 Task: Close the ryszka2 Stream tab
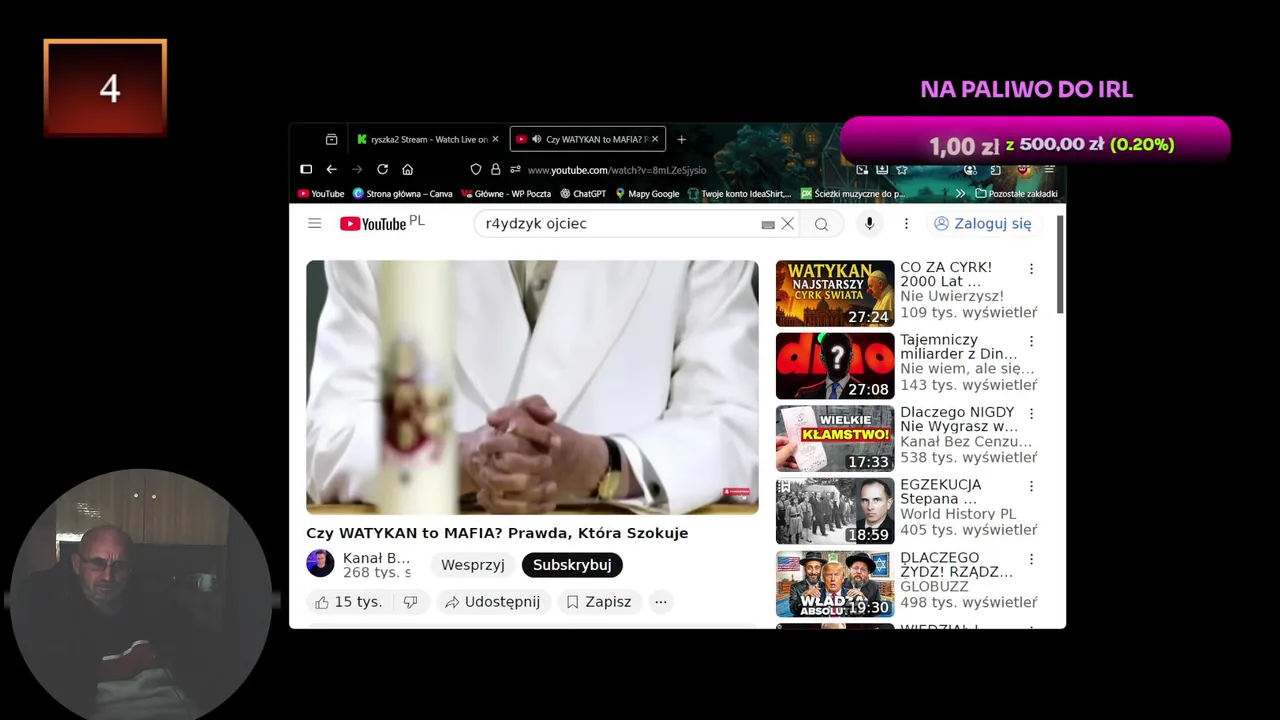pyautogui.click(x=495, y=139)
